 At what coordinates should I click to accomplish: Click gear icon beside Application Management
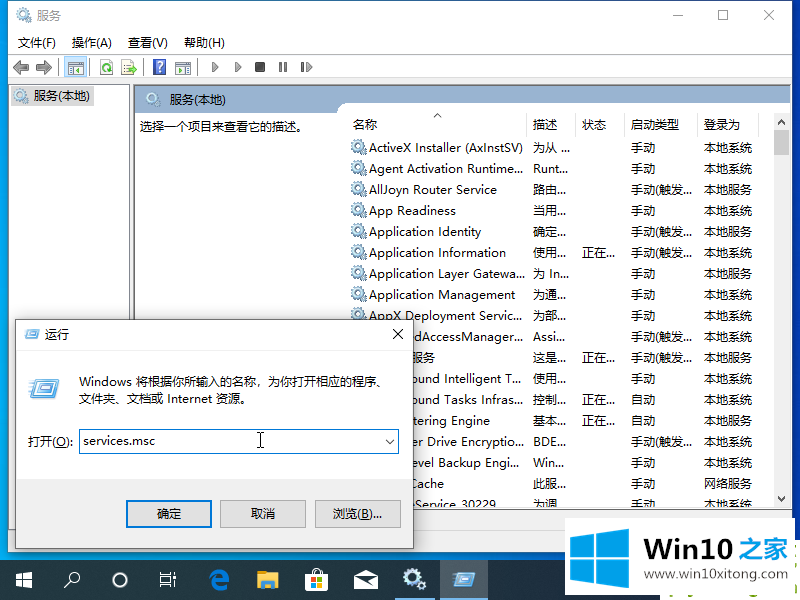(359, 294)
